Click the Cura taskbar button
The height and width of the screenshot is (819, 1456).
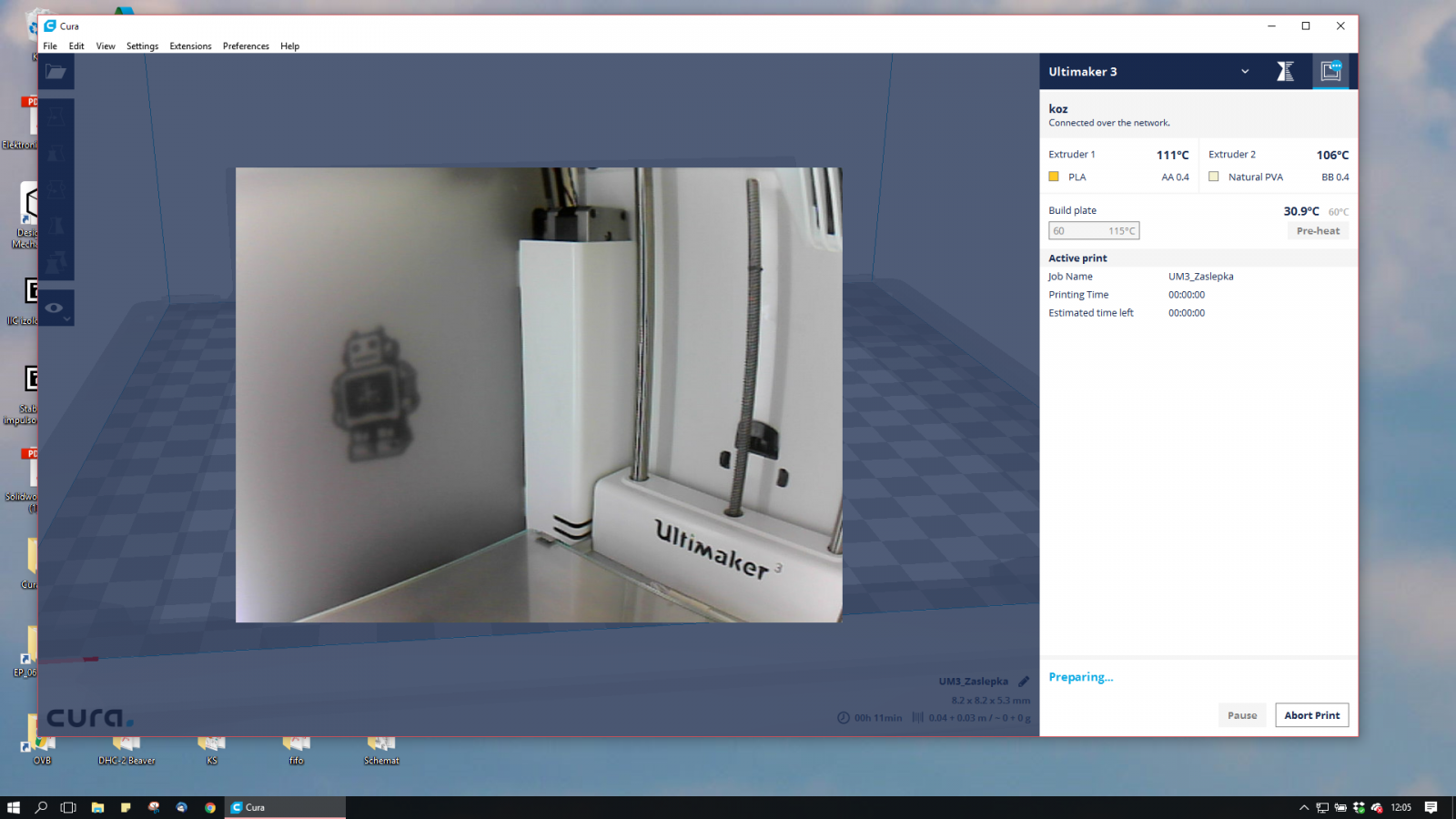pyautogui.click(x=286, y=807)
